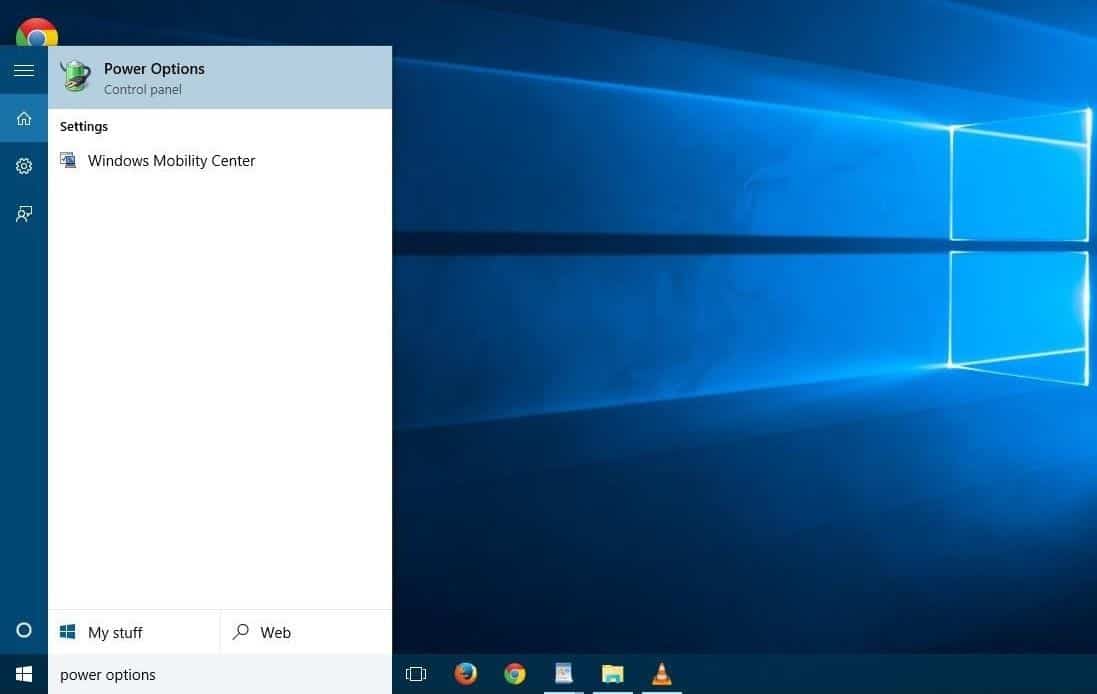The image size is (1097, 694).
Task: Click the Home icon in sidebar
Action: [x=24, y=119]
